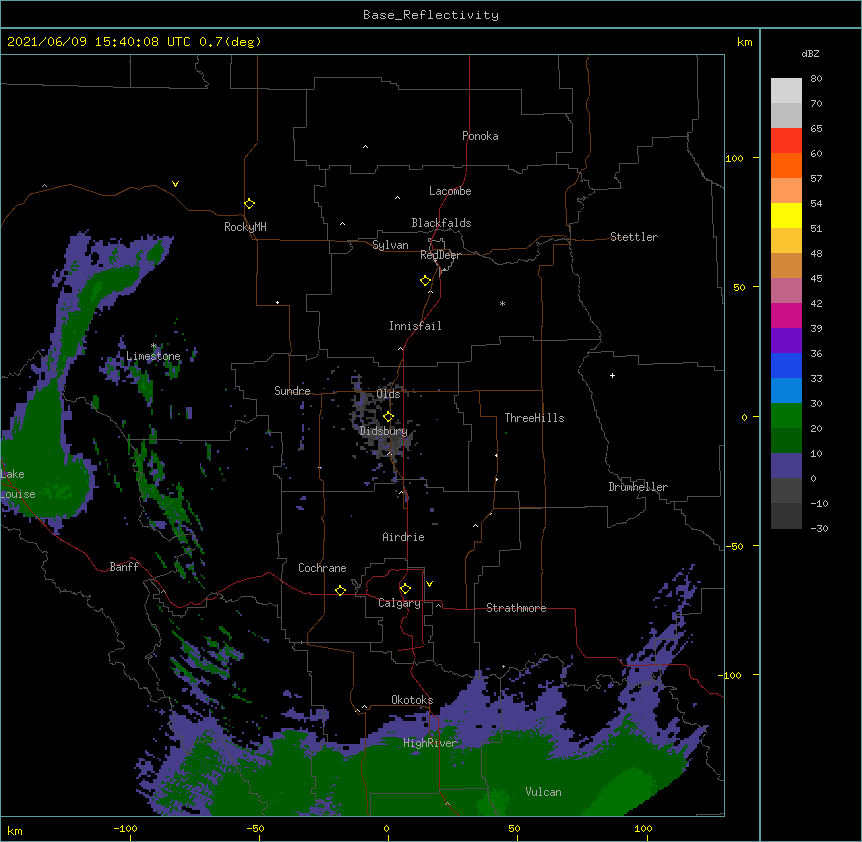
Task: Select the magenta 39-42 dBZ legend swatch
Action: coord(786,315)
